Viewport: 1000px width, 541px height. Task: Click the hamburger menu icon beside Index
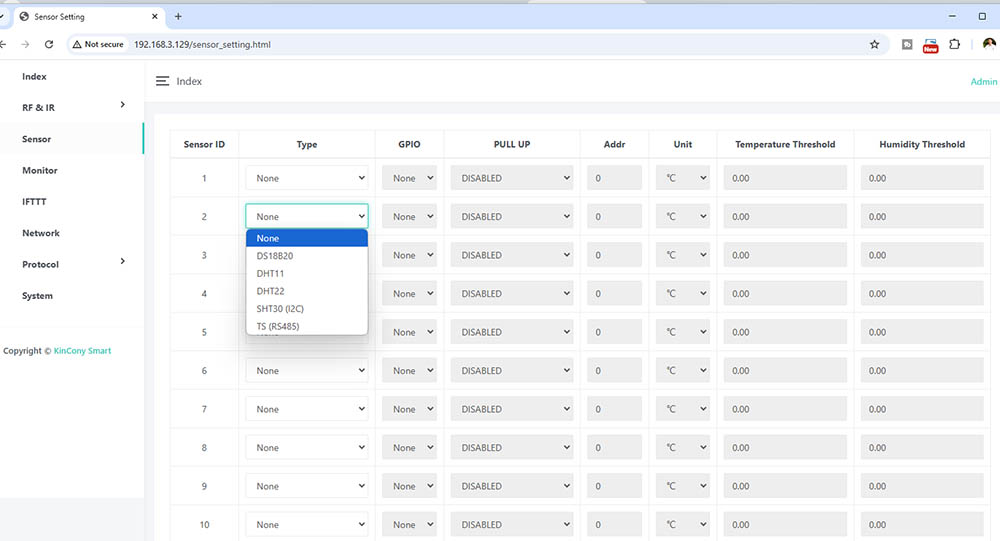(162, 81)
